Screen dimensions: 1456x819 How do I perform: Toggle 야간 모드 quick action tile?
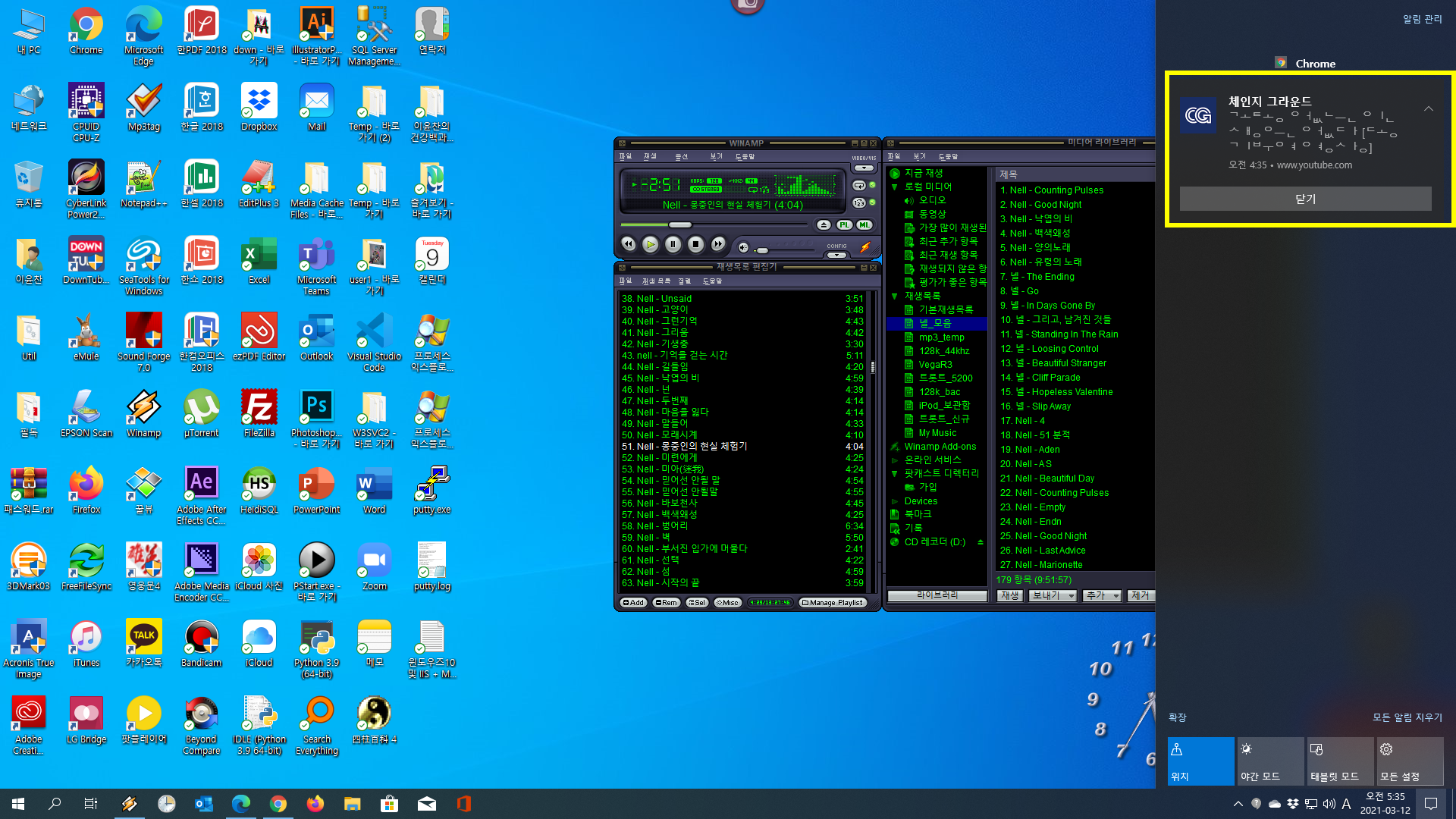click(1270, 761)
